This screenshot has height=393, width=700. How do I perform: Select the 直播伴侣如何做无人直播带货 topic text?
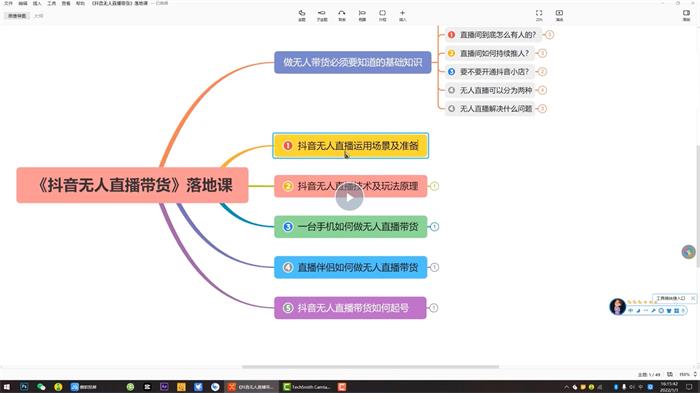358,268
